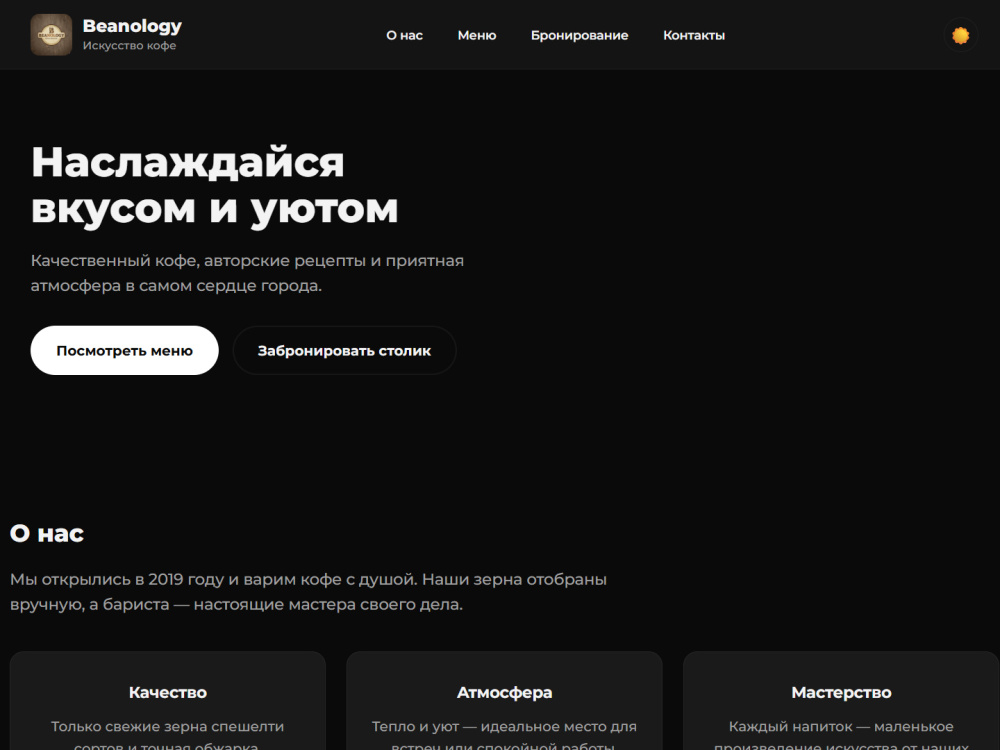
Task: Select the "Атмосфера" card title
Action: pos(504,693)
